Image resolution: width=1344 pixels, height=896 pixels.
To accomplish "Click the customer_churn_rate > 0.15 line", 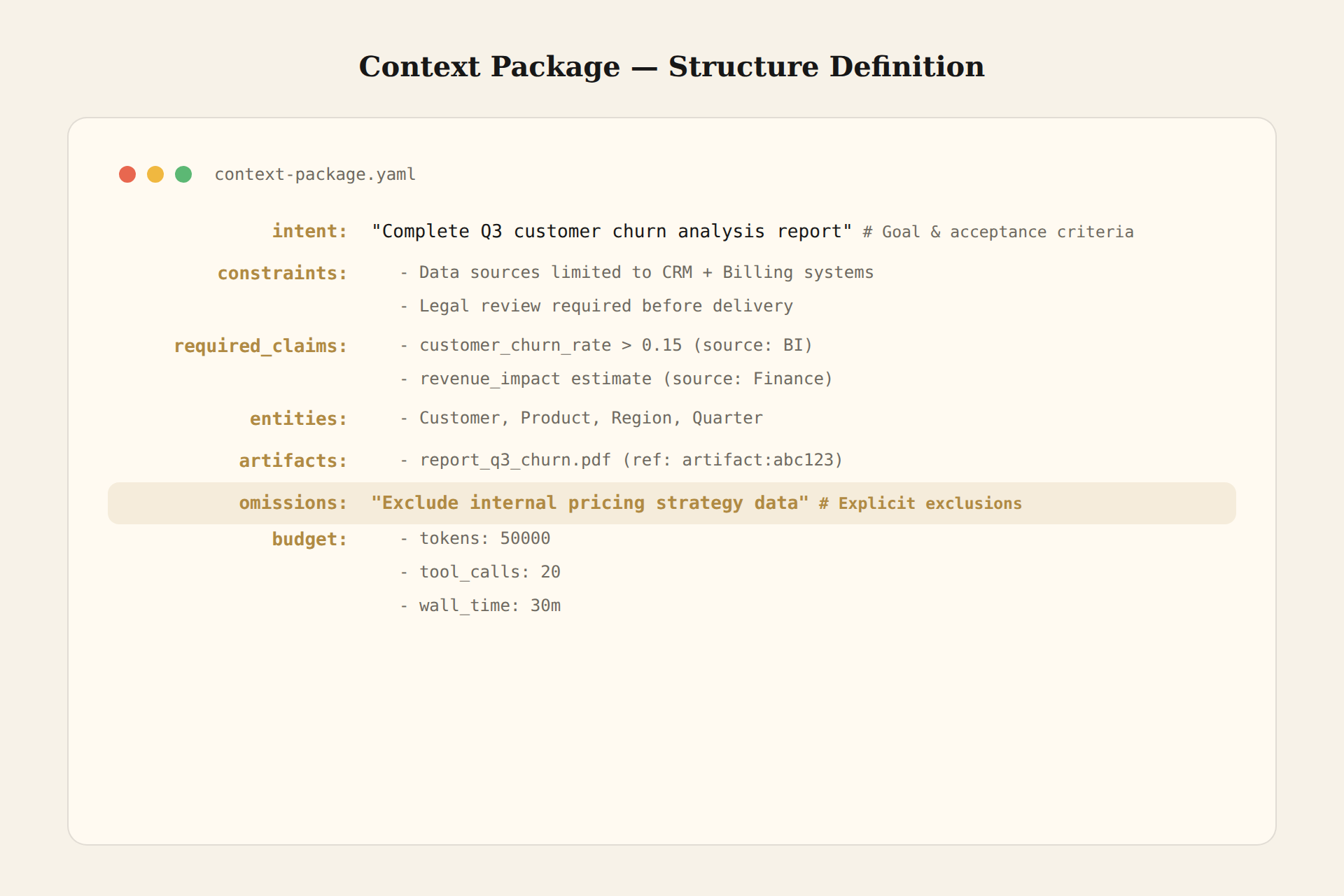I will (605, 345).
